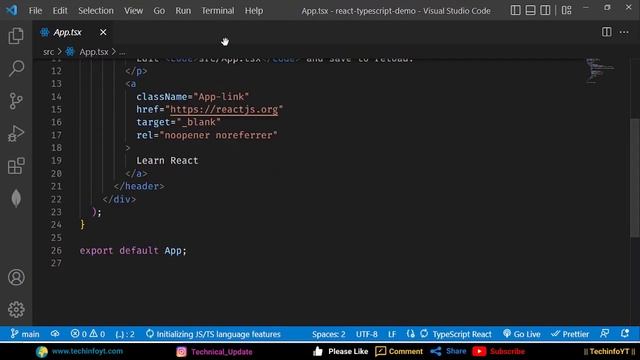Screen dimensions: 640x360
Task: Click Initializing JS/TS language features status
Action: click(213, 334)
